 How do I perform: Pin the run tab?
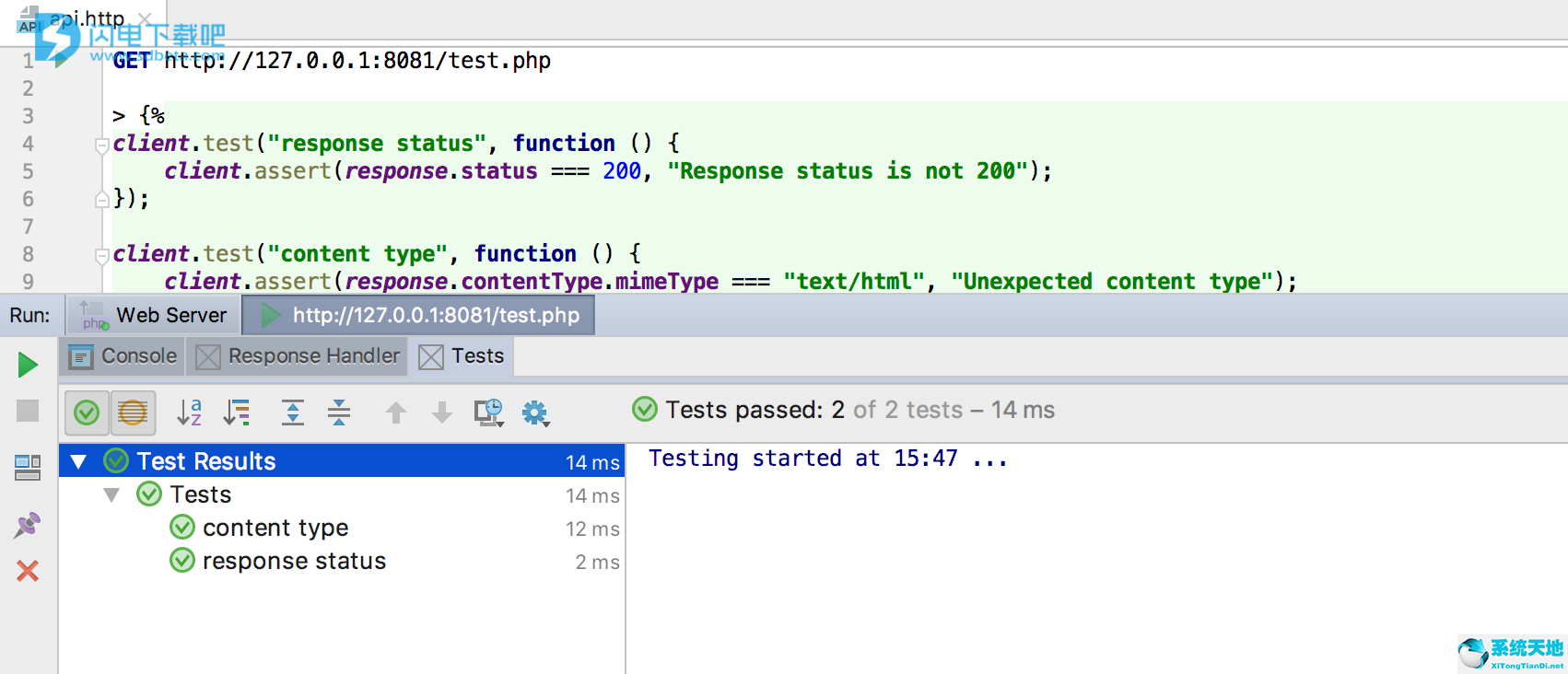click(28, 525)
